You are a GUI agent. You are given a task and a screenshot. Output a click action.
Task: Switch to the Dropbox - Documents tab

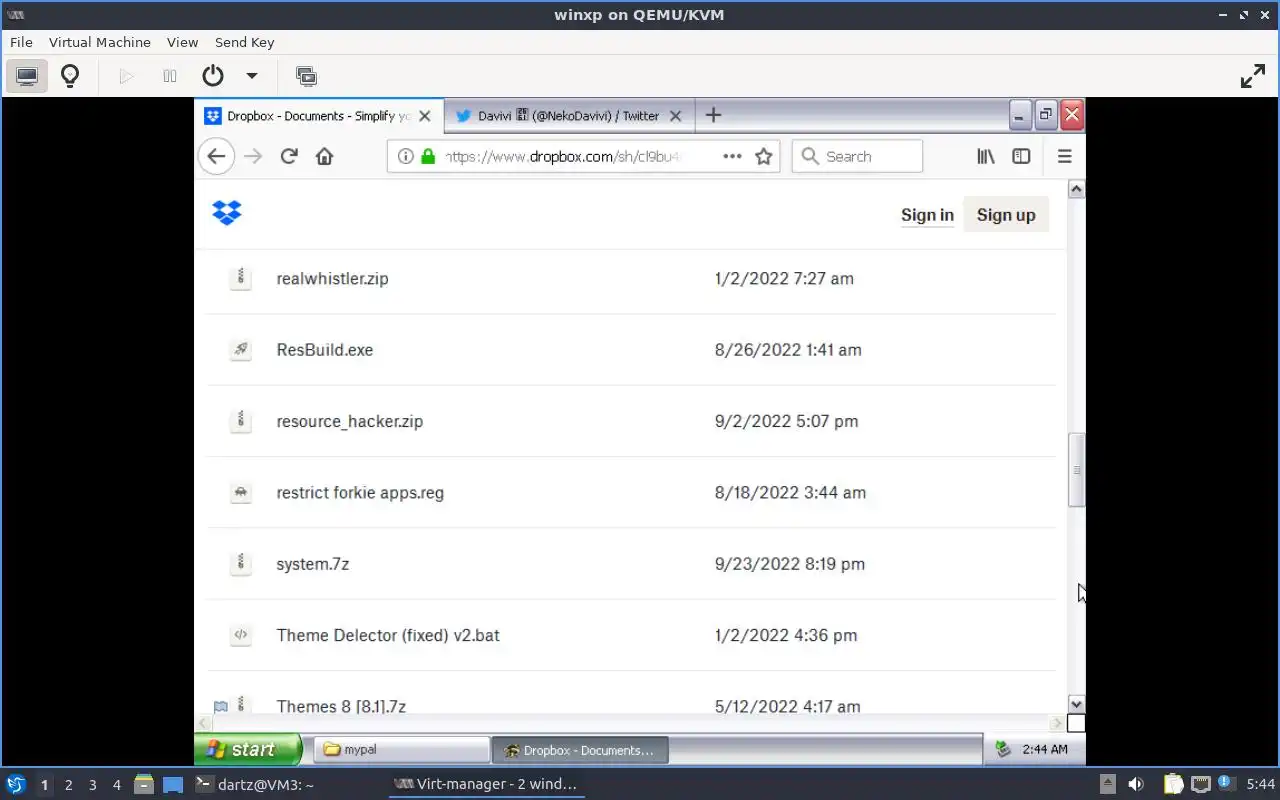coord(318,116)
